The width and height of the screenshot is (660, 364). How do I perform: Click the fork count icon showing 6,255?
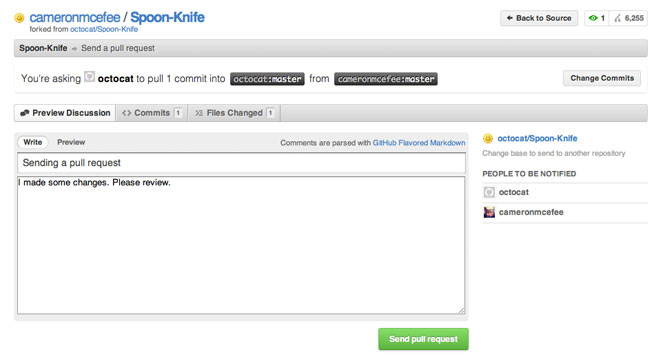click(x=617, y=18)
